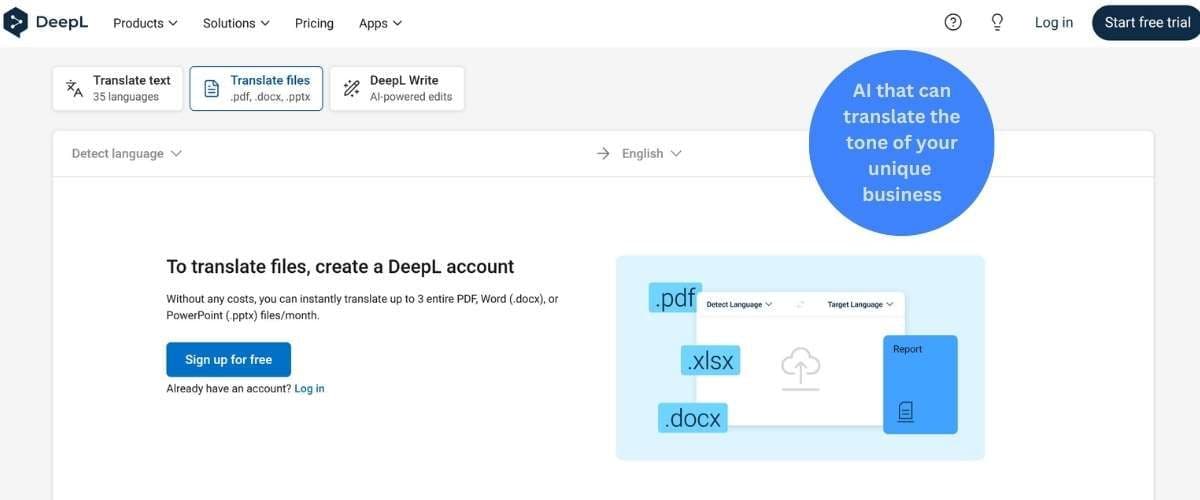Image resolution: width=1200 pixels, height=500 pixels.
Task: Expand the Apps menu
Action: point(380,22)
